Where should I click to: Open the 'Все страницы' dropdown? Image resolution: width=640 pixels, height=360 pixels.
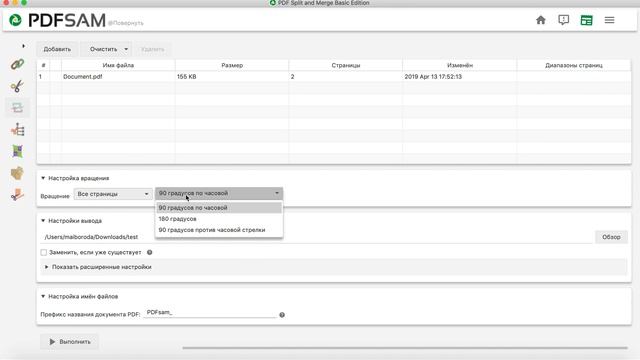pyautogui.click(x=113, y=194)
